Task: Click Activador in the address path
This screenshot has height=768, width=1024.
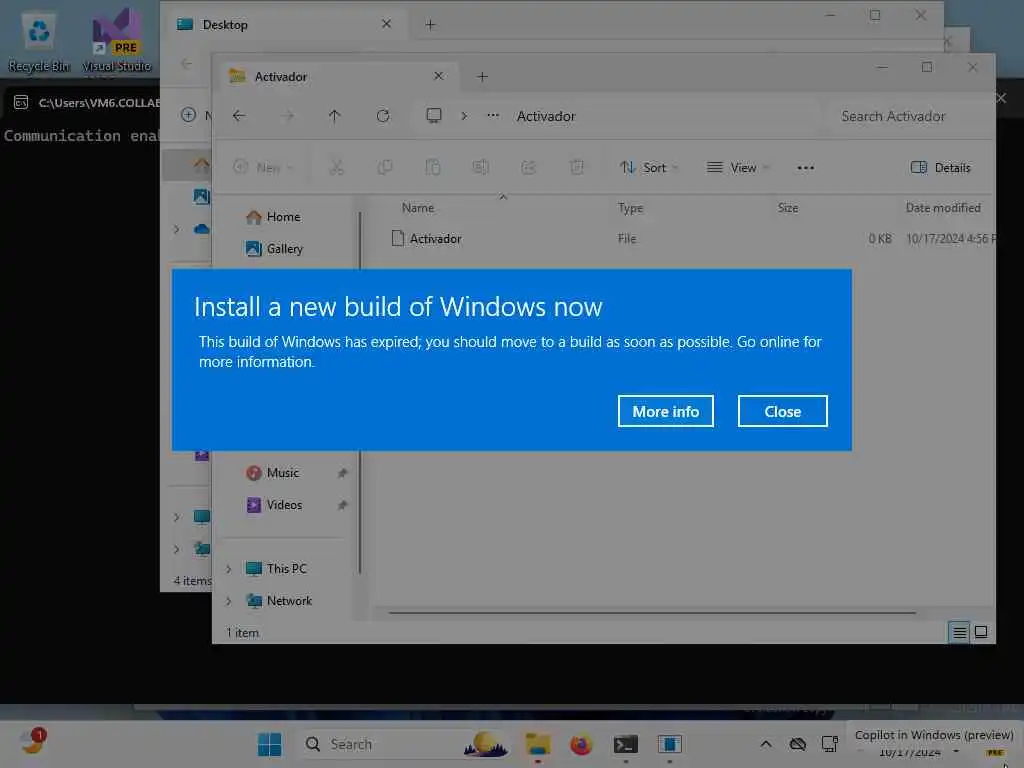Action: click(x=546, y=116)
